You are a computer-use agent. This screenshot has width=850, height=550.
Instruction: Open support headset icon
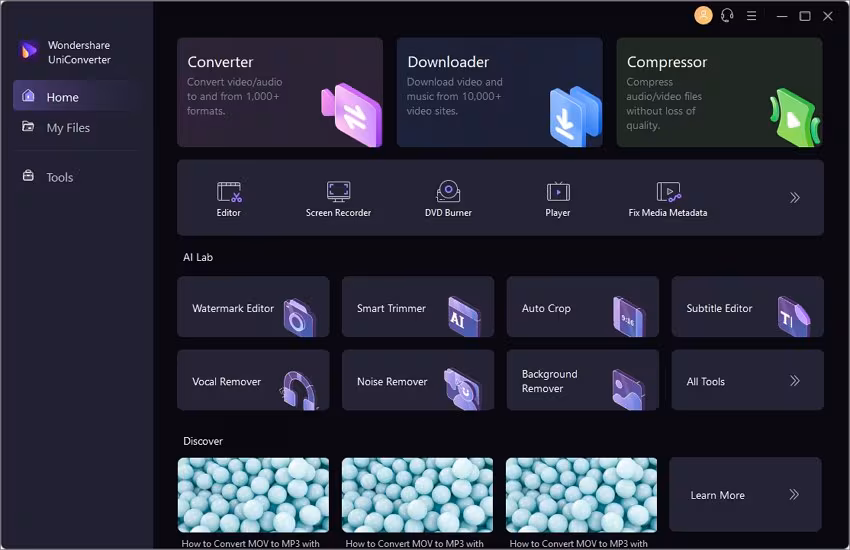click(727, 15)
